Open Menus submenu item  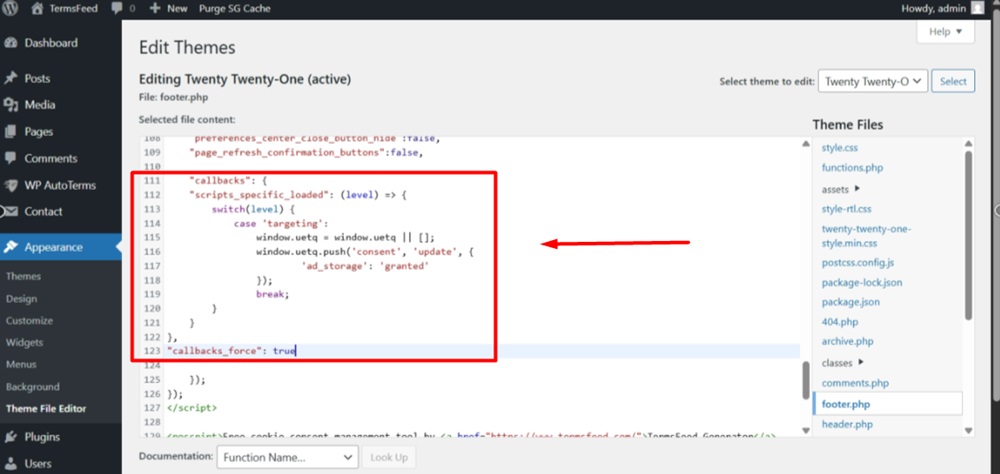click(21, 364)
